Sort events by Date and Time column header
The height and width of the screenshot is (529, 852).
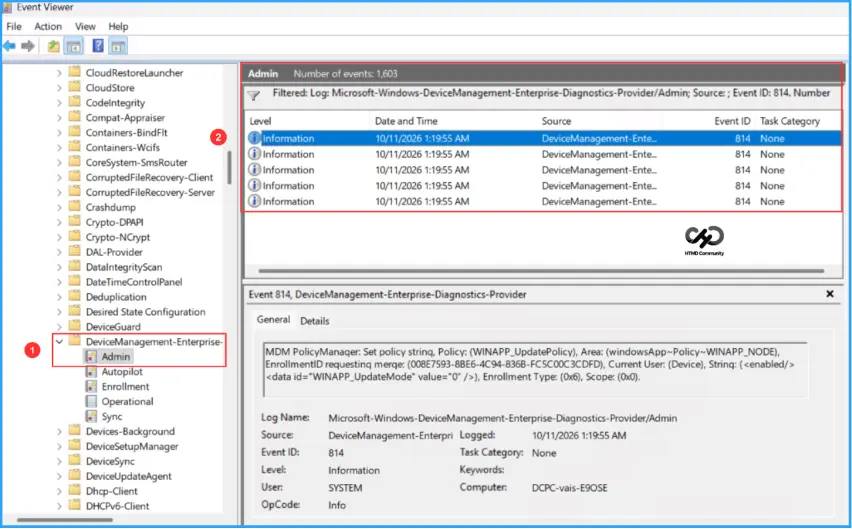(x=406, y=121)
